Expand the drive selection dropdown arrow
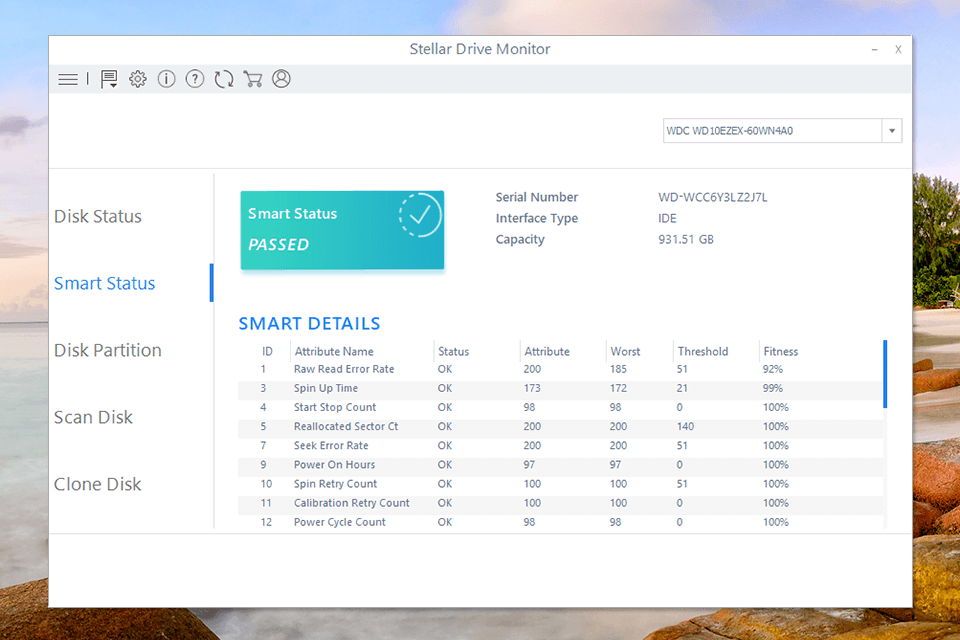This screenshot has width=960, height=640. 891,131
